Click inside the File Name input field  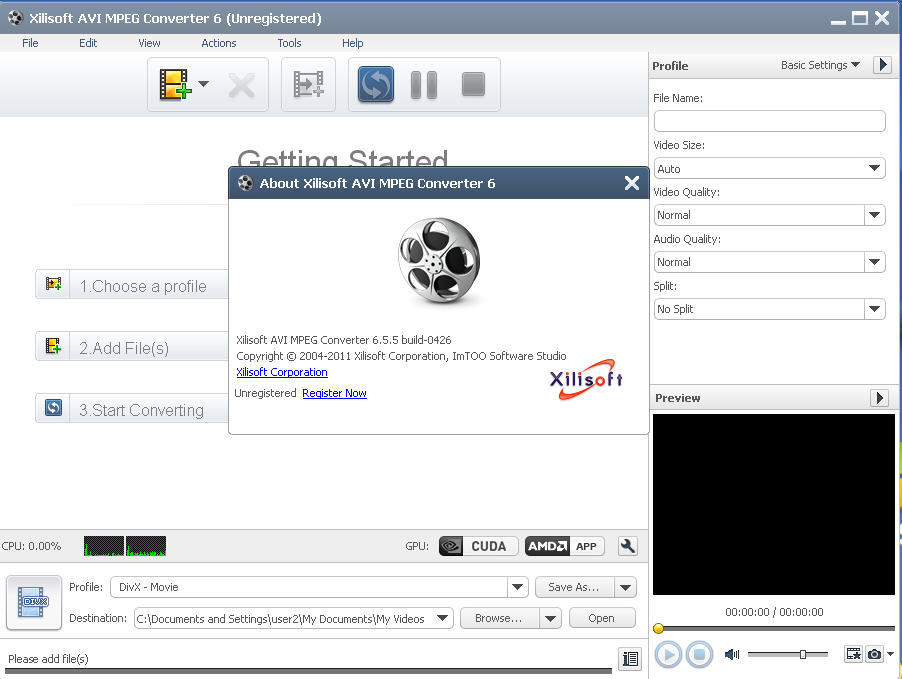click(x=768, y=121)
